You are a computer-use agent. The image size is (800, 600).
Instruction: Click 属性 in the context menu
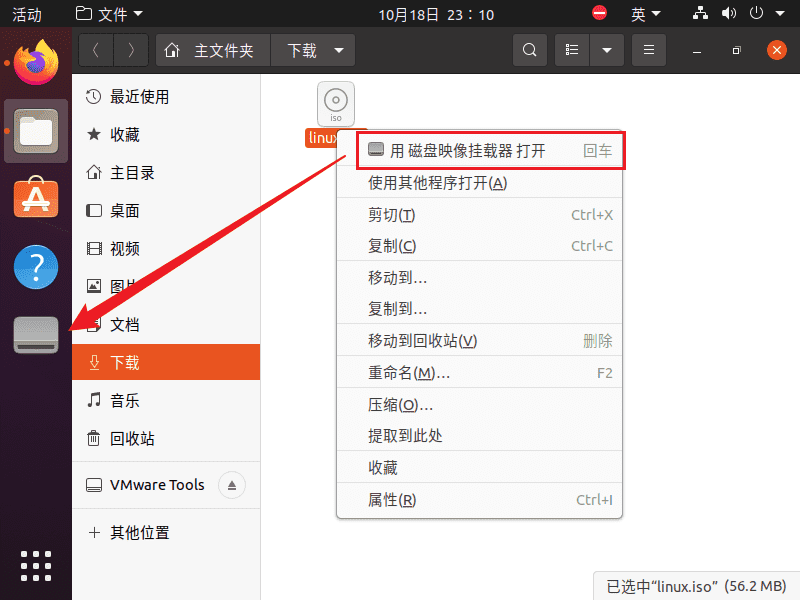(x=392, y=500)
